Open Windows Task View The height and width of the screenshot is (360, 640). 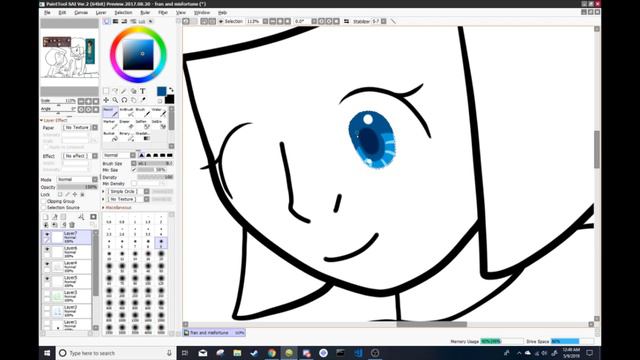pyautogui.click(x=184, y=353)
